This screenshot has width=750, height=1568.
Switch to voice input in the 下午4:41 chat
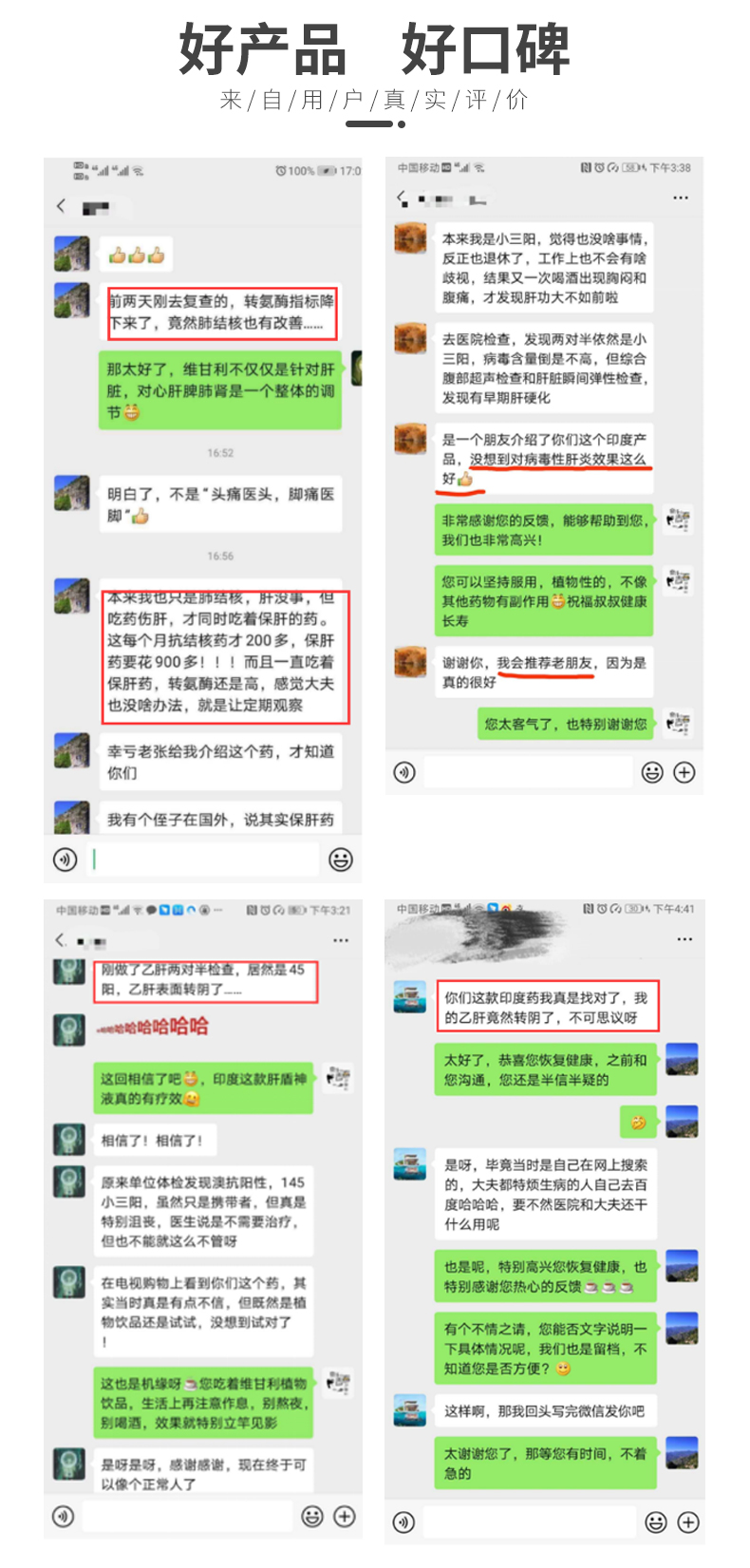coord(404,1522)
